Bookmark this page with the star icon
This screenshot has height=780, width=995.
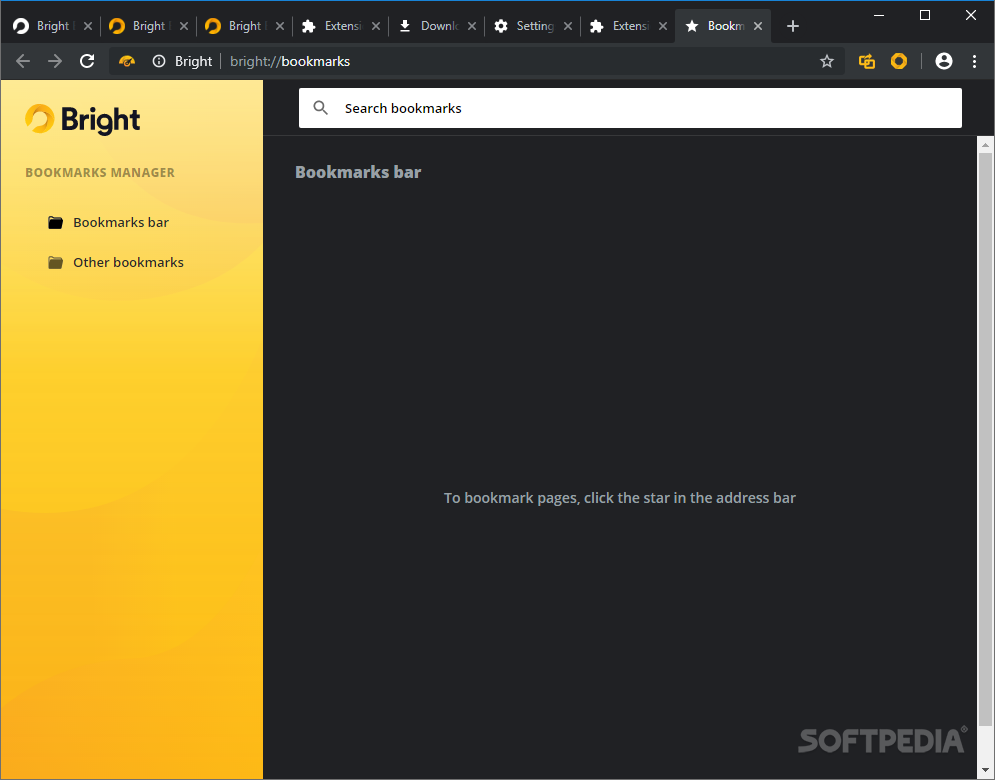826,61
